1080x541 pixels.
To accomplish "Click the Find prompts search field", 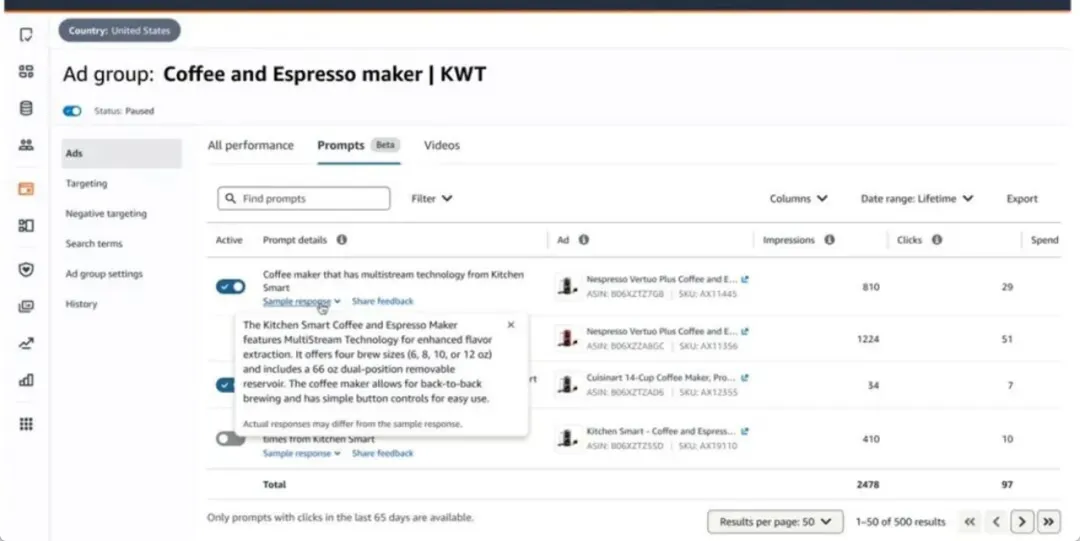I will (304, 198).
